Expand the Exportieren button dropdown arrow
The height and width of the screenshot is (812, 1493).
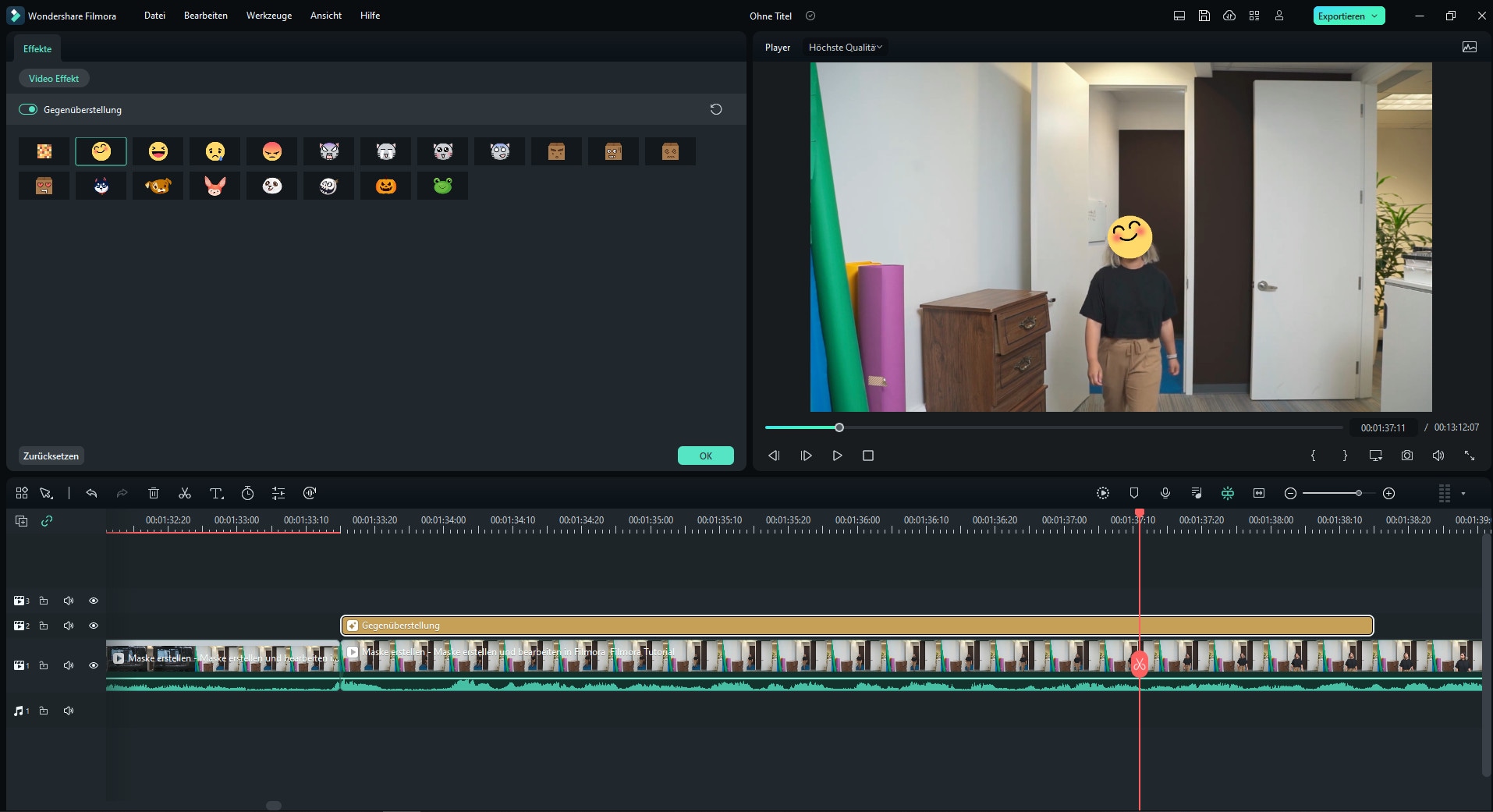pos(1374,16)
